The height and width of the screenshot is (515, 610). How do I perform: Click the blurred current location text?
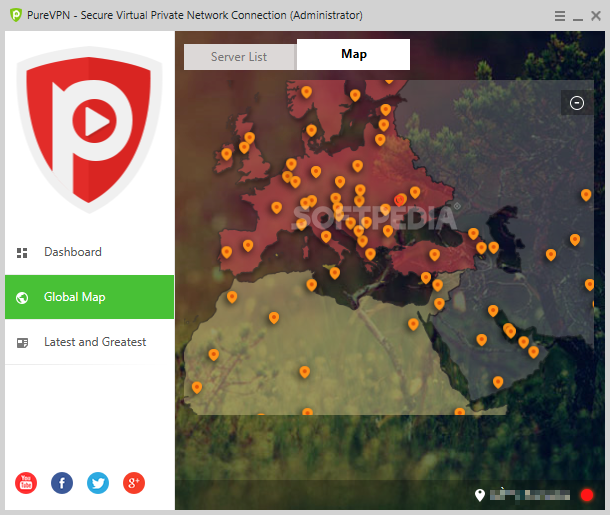[529, 495]
